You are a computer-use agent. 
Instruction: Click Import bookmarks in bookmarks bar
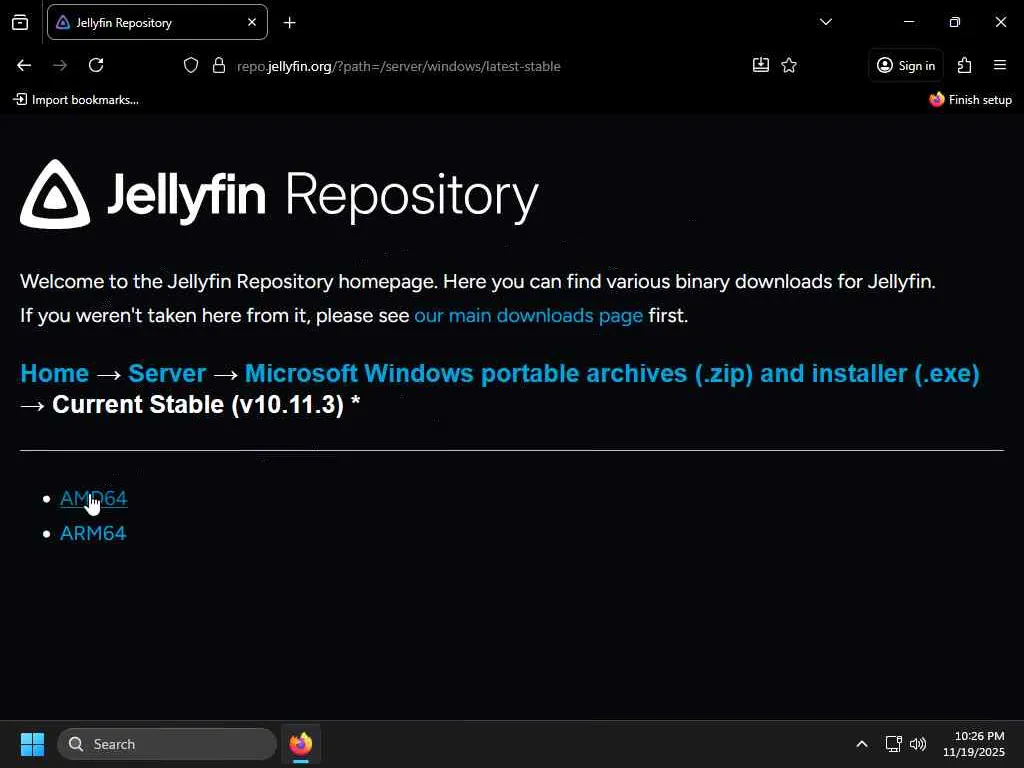tap(76, 100)
